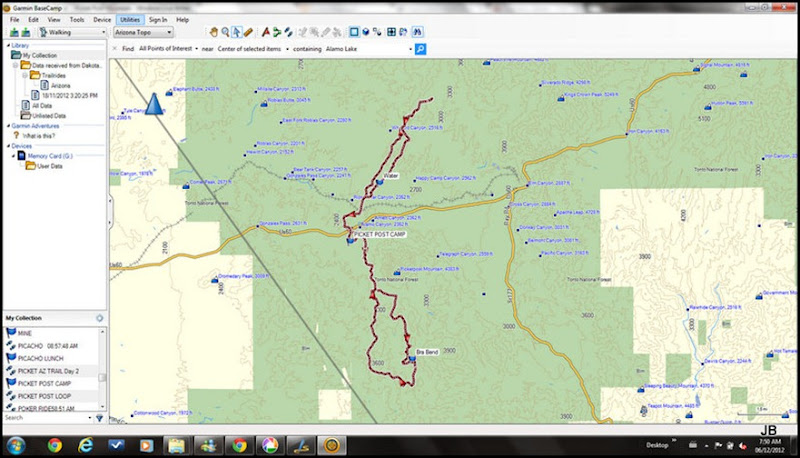The image size is (800, 458).
Task: Collapse the Library section
Action: pyautogui.click(x=8, y=45)
